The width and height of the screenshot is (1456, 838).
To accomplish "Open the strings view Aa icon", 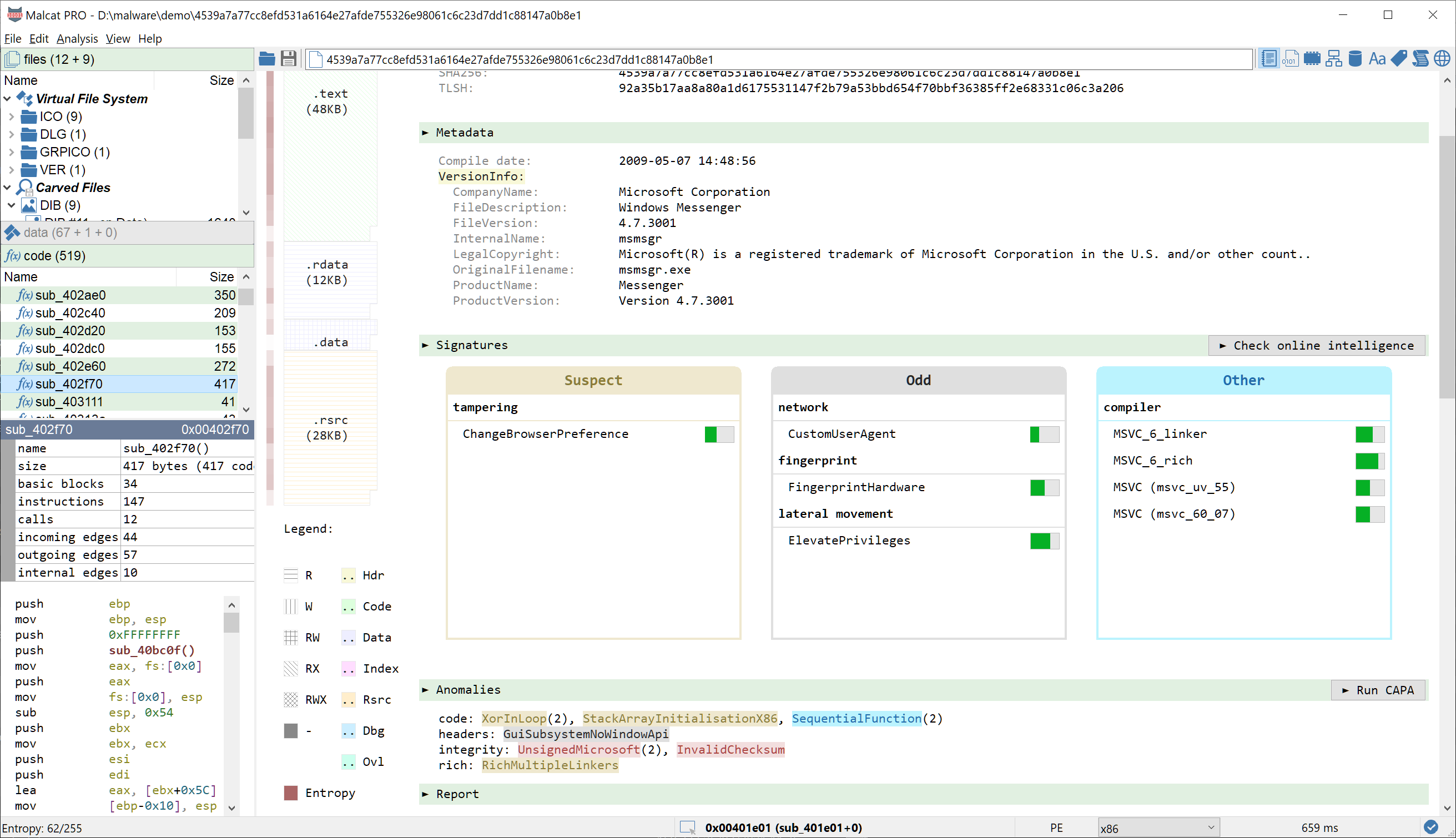I will pos(1377,59).
